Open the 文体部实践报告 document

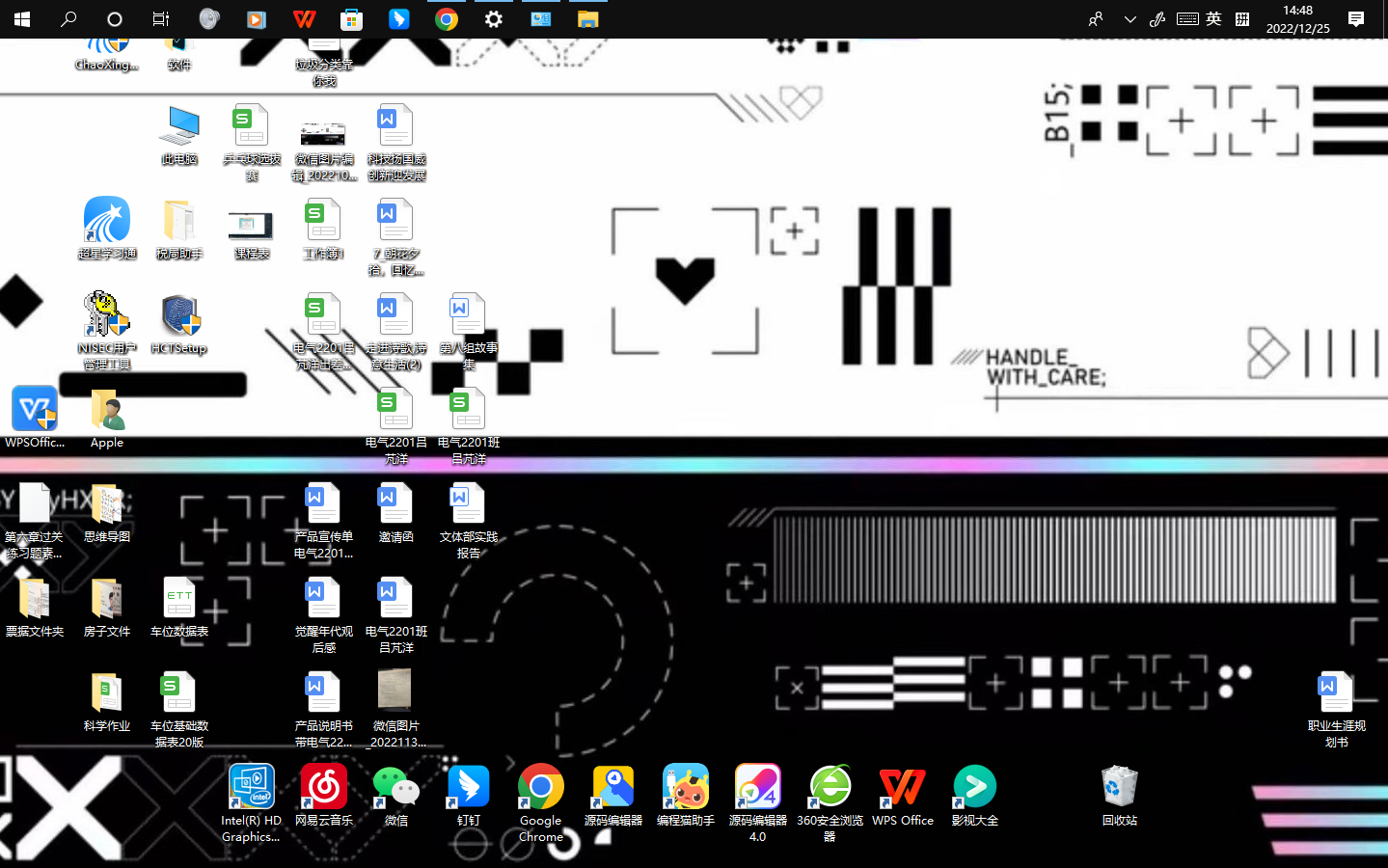click(x=469, y=521)
